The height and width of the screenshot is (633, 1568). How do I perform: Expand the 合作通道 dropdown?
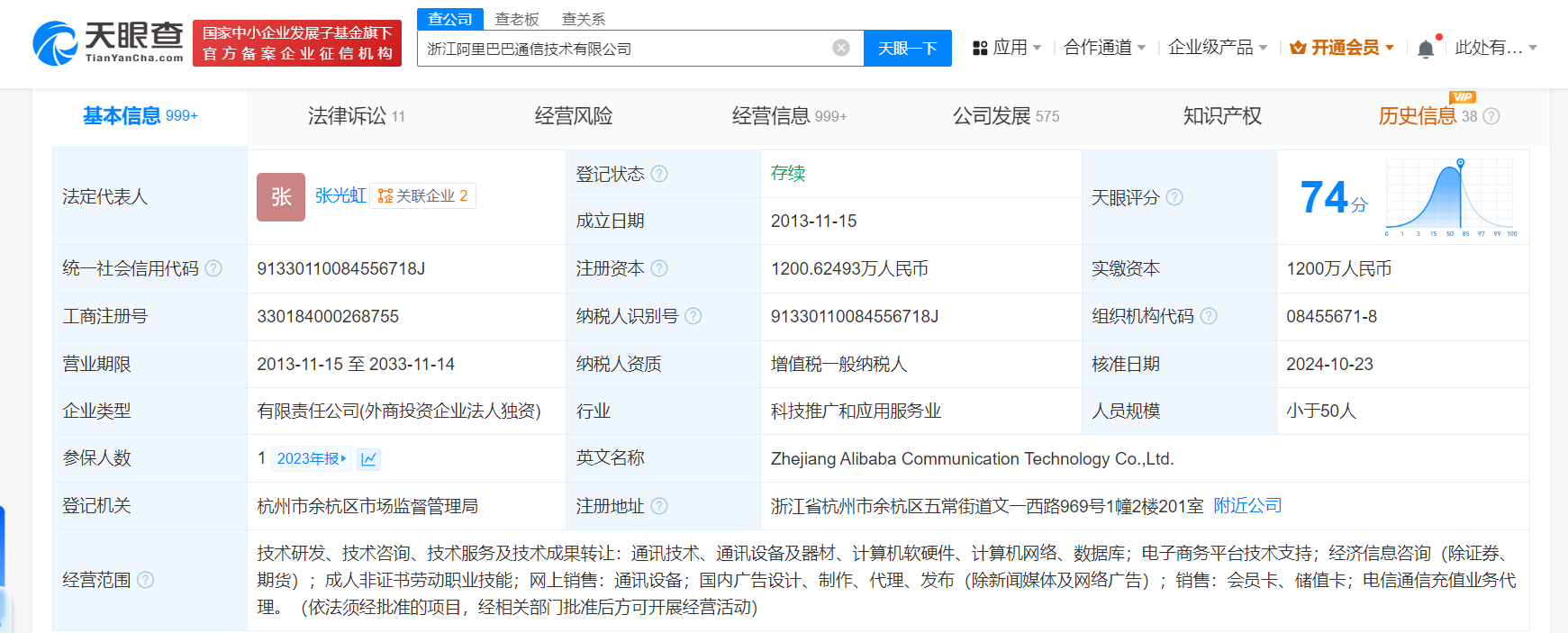click(x=1104, y=48)
